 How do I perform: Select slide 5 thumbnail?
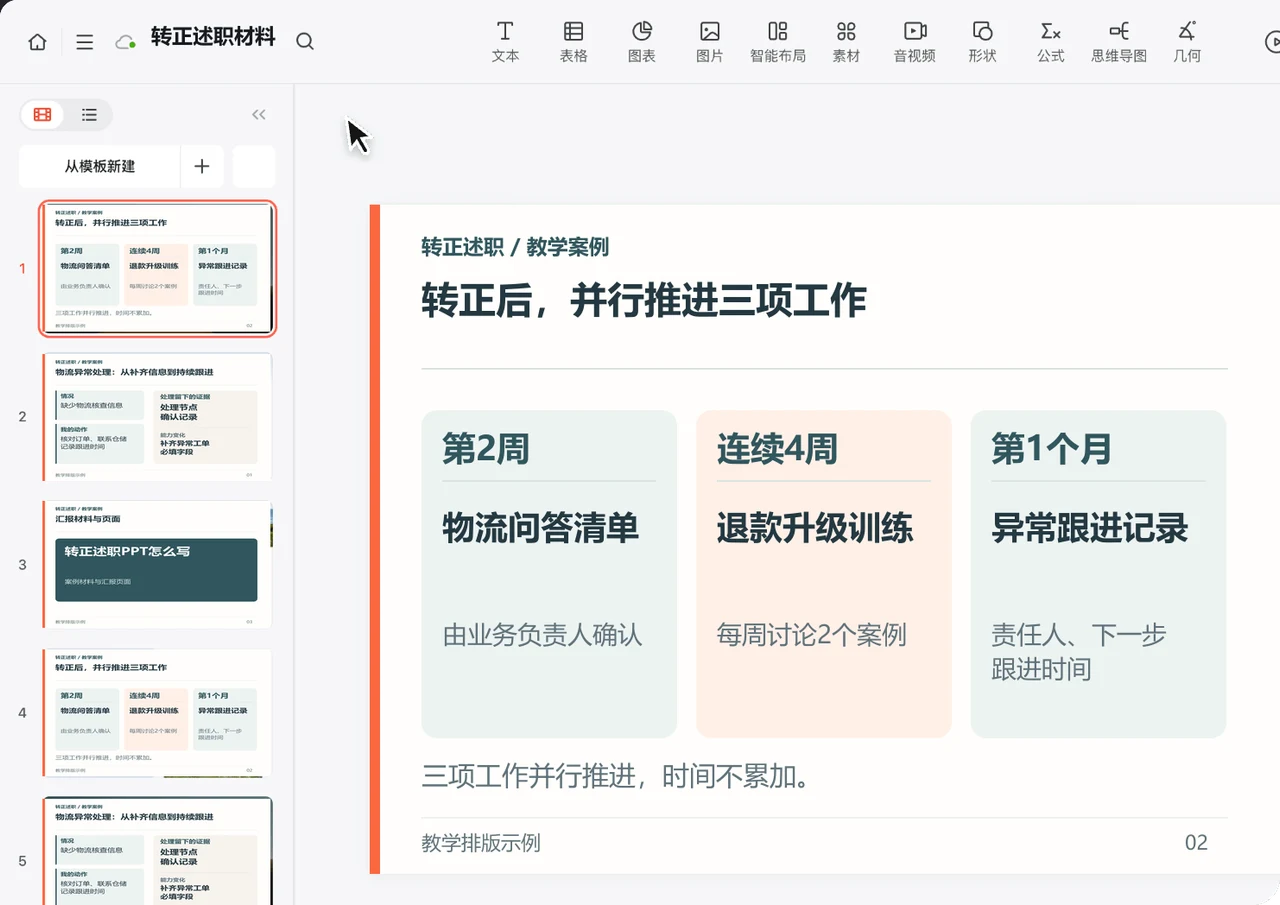(x=158, y=851)
